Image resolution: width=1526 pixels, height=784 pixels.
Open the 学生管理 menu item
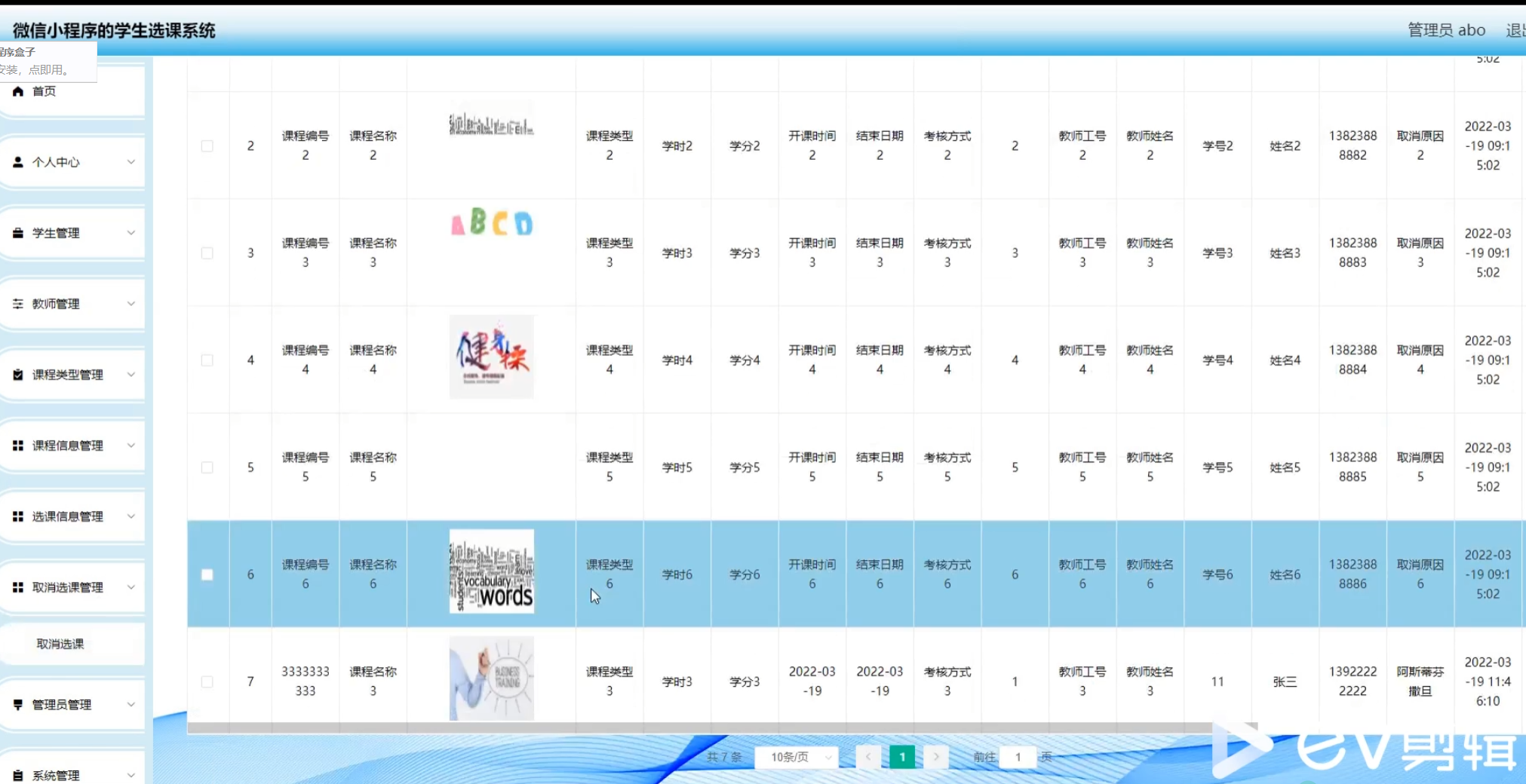(72, 233)
